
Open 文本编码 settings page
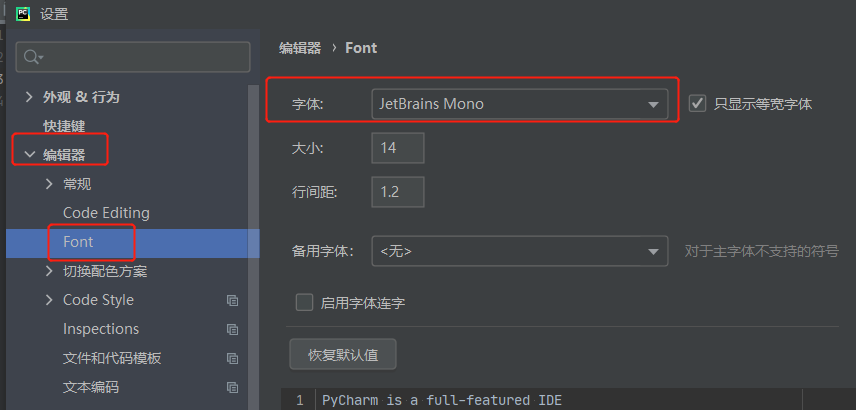(91, 387)
